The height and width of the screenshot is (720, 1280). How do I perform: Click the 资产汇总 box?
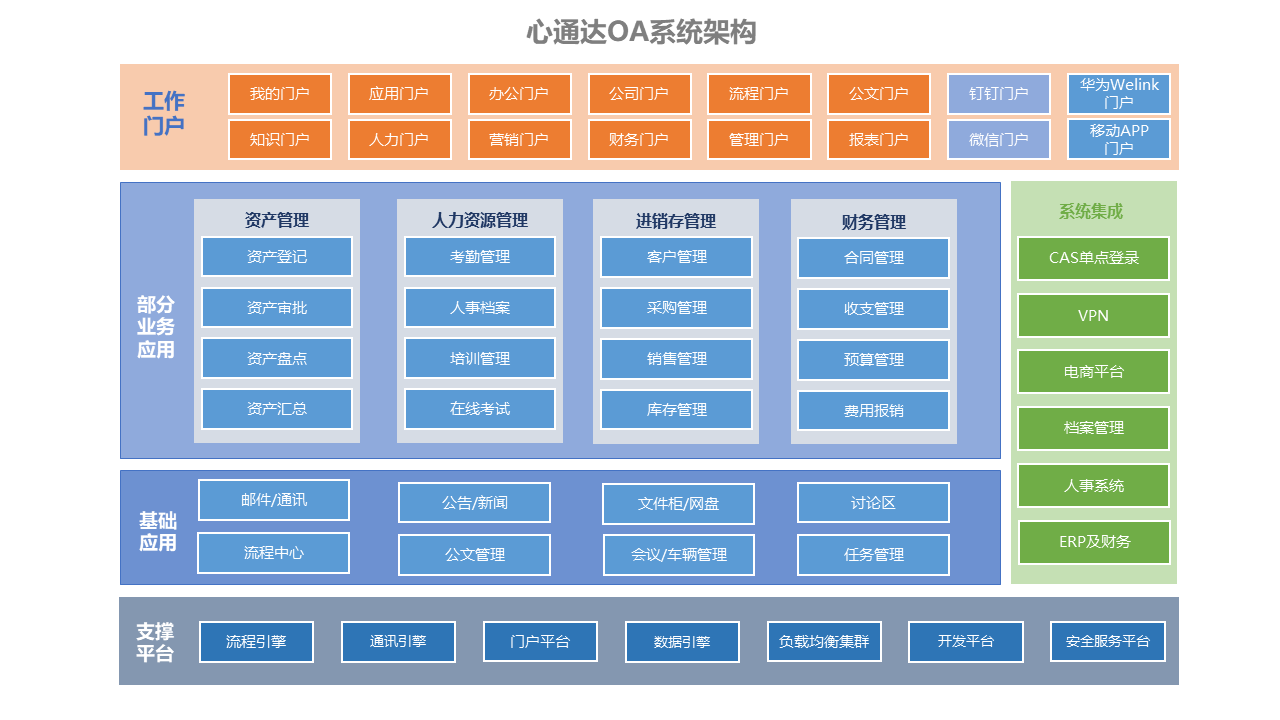[x=277, y=409]
